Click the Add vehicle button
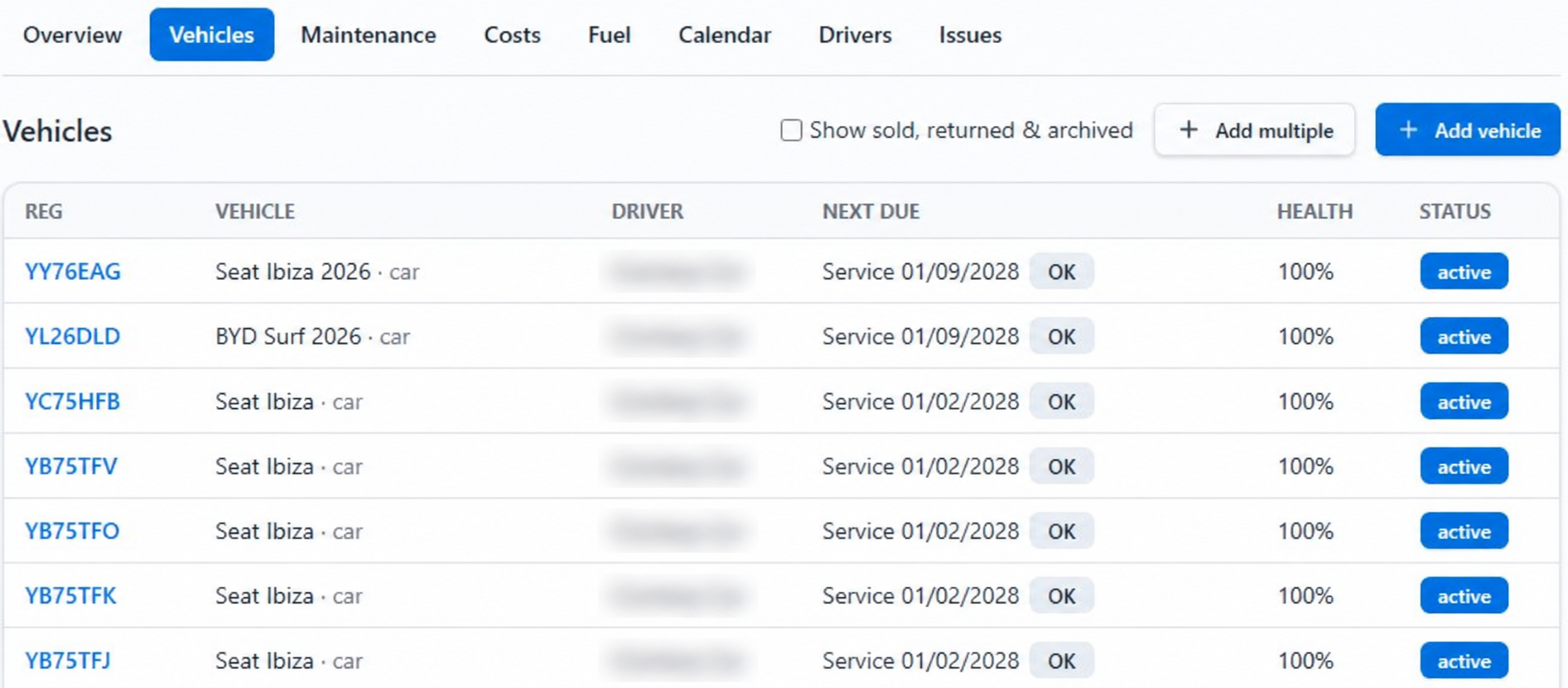This screenshot has height=688, width=1568. point(1468,130)
